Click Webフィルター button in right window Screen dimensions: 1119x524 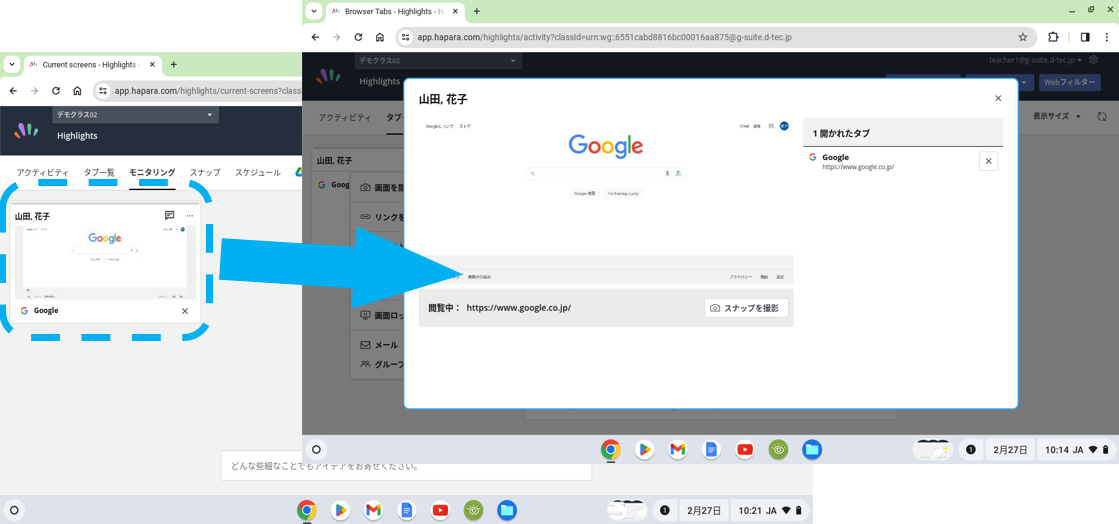click(1068, 83)
